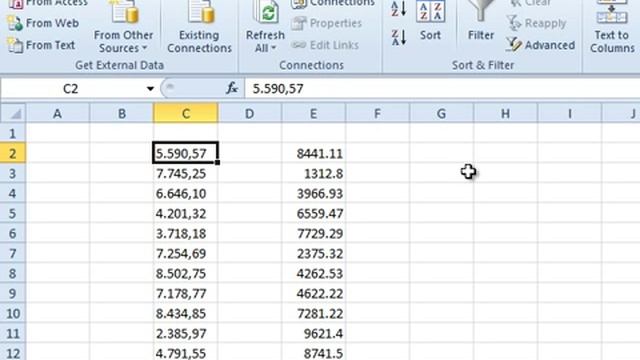Select column A header
Image resolution: width=640 pixels, height=360 pixels.
coord(58,113)
